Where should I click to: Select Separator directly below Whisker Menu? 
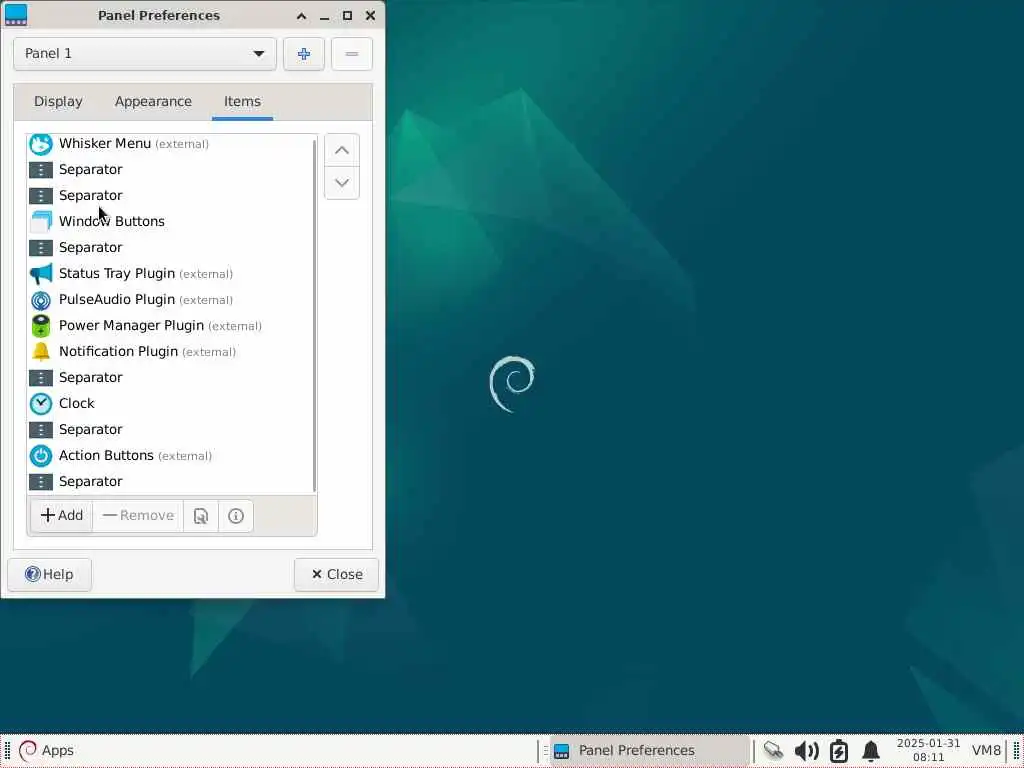pos(170,170)
